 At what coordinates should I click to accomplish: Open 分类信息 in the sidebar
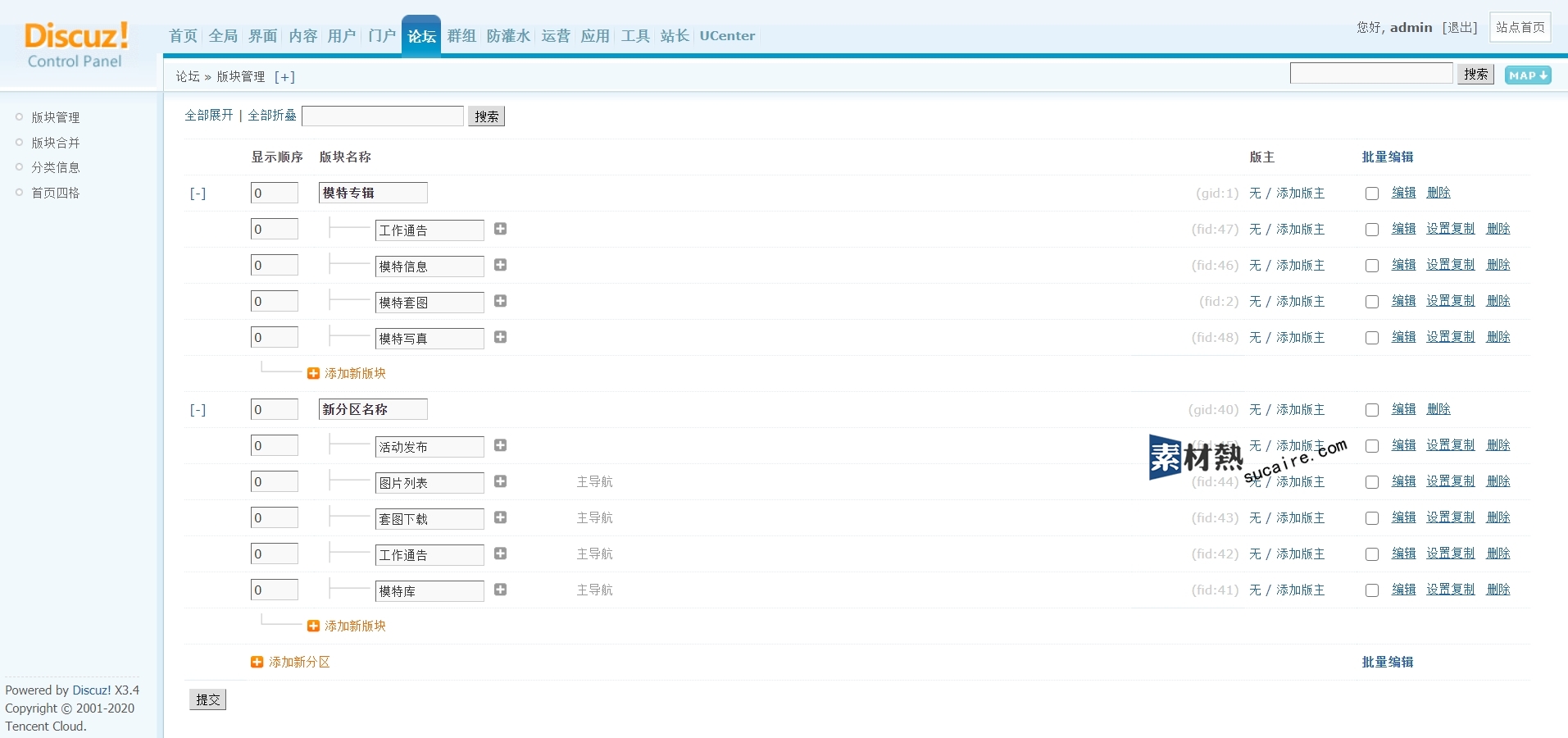click(x=56, y=167)
